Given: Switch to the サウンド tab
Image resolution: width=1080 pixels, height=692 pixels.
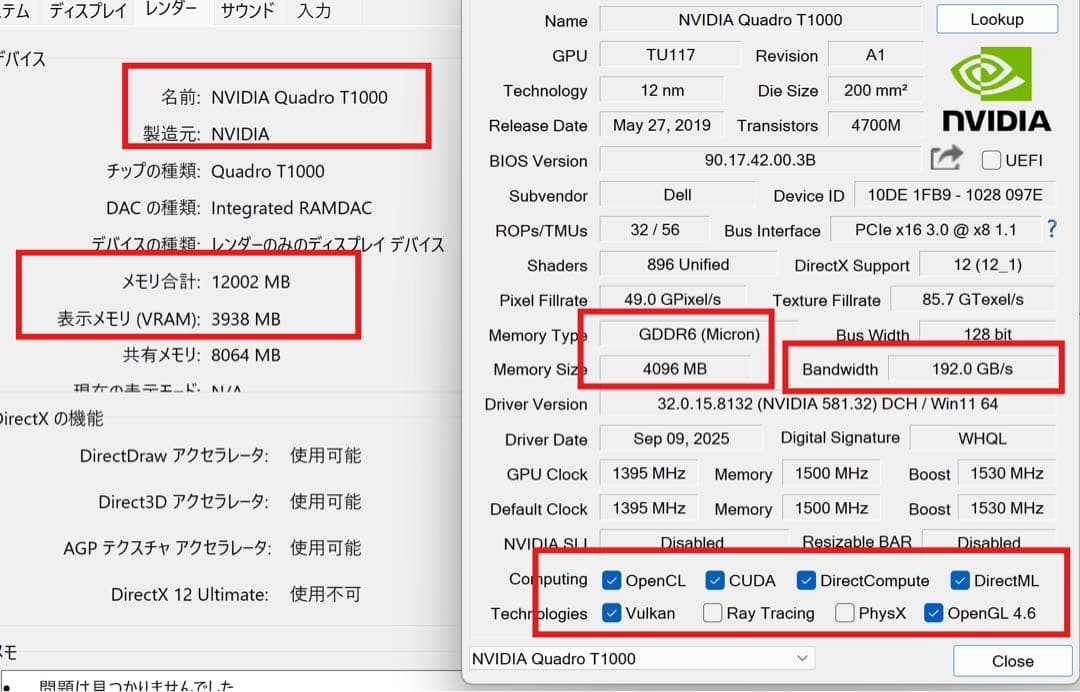Looking at the screenshot, I should [x=246, y=10].
